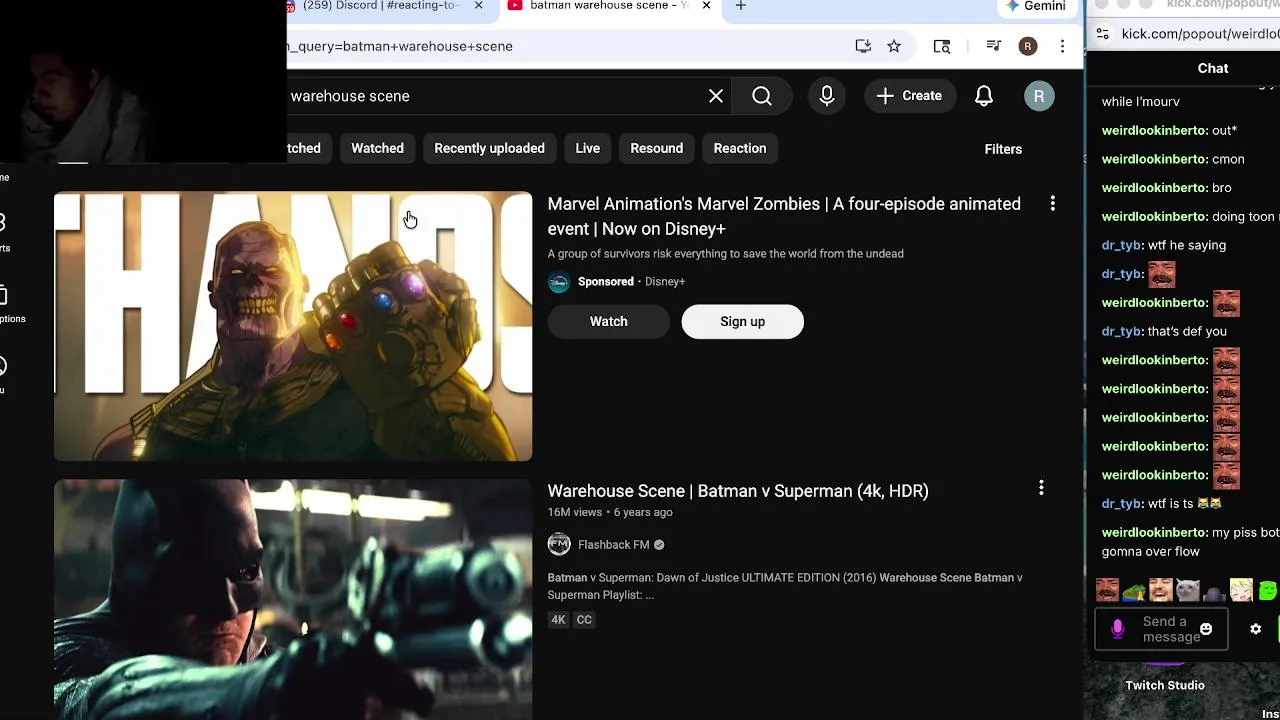The height and width of the screenshot is (720, 1280).
Task: Click the 4K badge on Warehouse Scene video
Action: pos(558,620)
